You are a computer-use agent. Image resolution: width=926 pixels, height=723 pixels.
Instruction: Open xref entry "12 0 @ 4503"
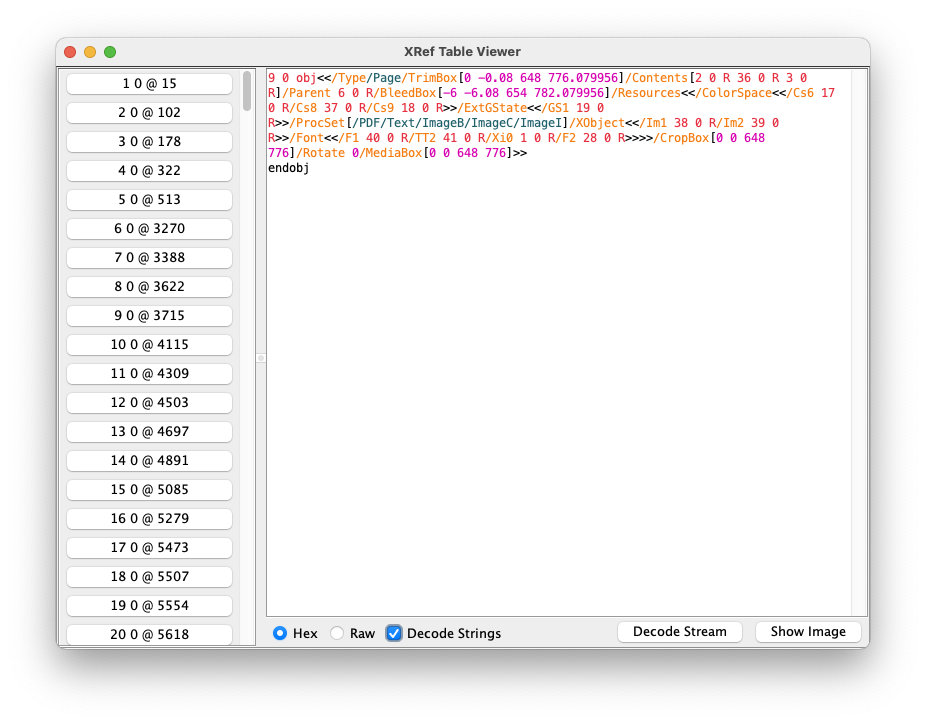149,402
